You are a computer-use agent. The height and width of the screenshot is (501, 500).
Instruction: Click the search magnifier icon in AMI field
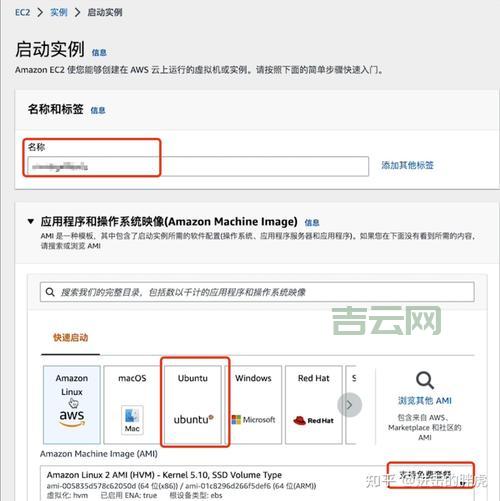[x=50, y=292]
